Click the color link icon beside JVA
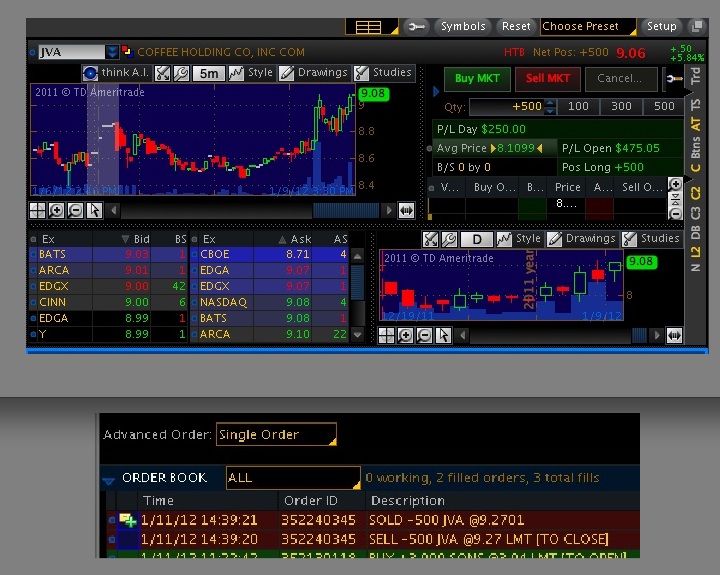The height and width of the screenshot is (575, 720). (127, 51)
